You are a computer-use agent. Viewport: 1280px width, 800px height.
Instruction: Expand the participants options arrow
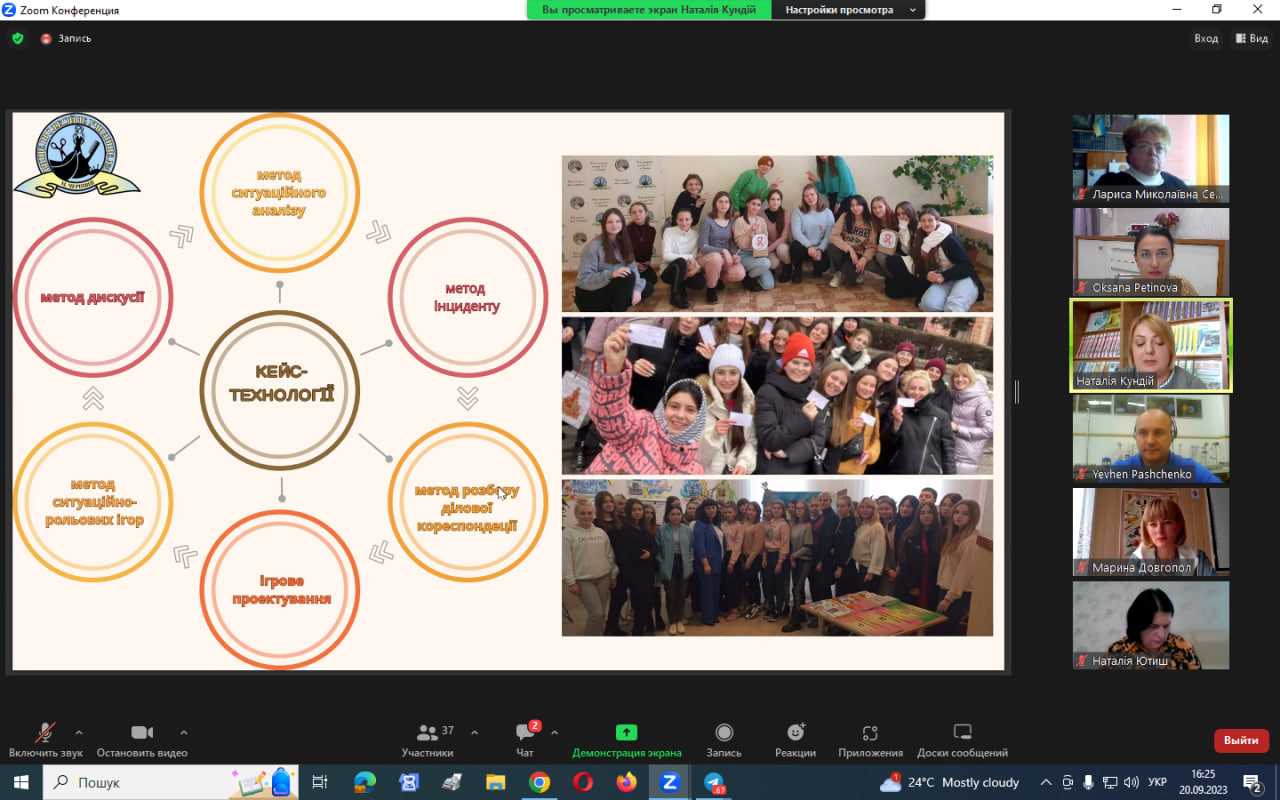point(474,732)
